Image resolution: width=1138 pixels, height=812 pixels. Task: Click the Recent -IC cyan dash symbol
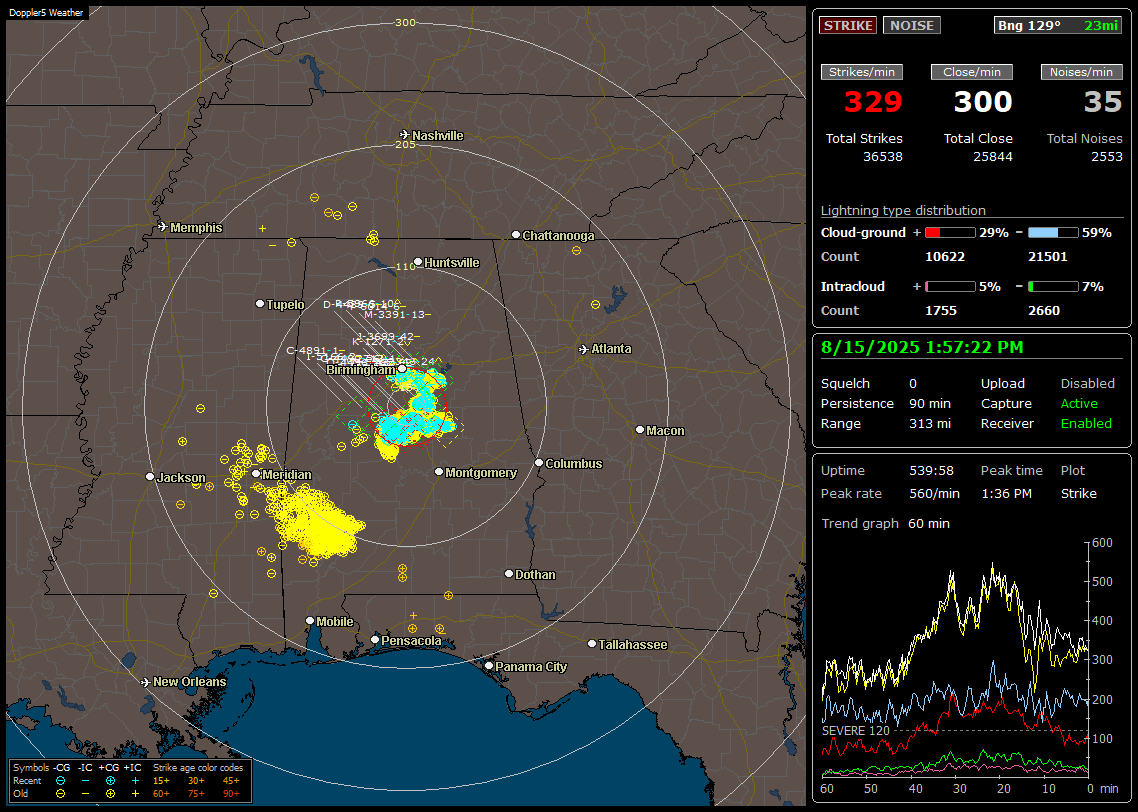(x=86, y=781)
